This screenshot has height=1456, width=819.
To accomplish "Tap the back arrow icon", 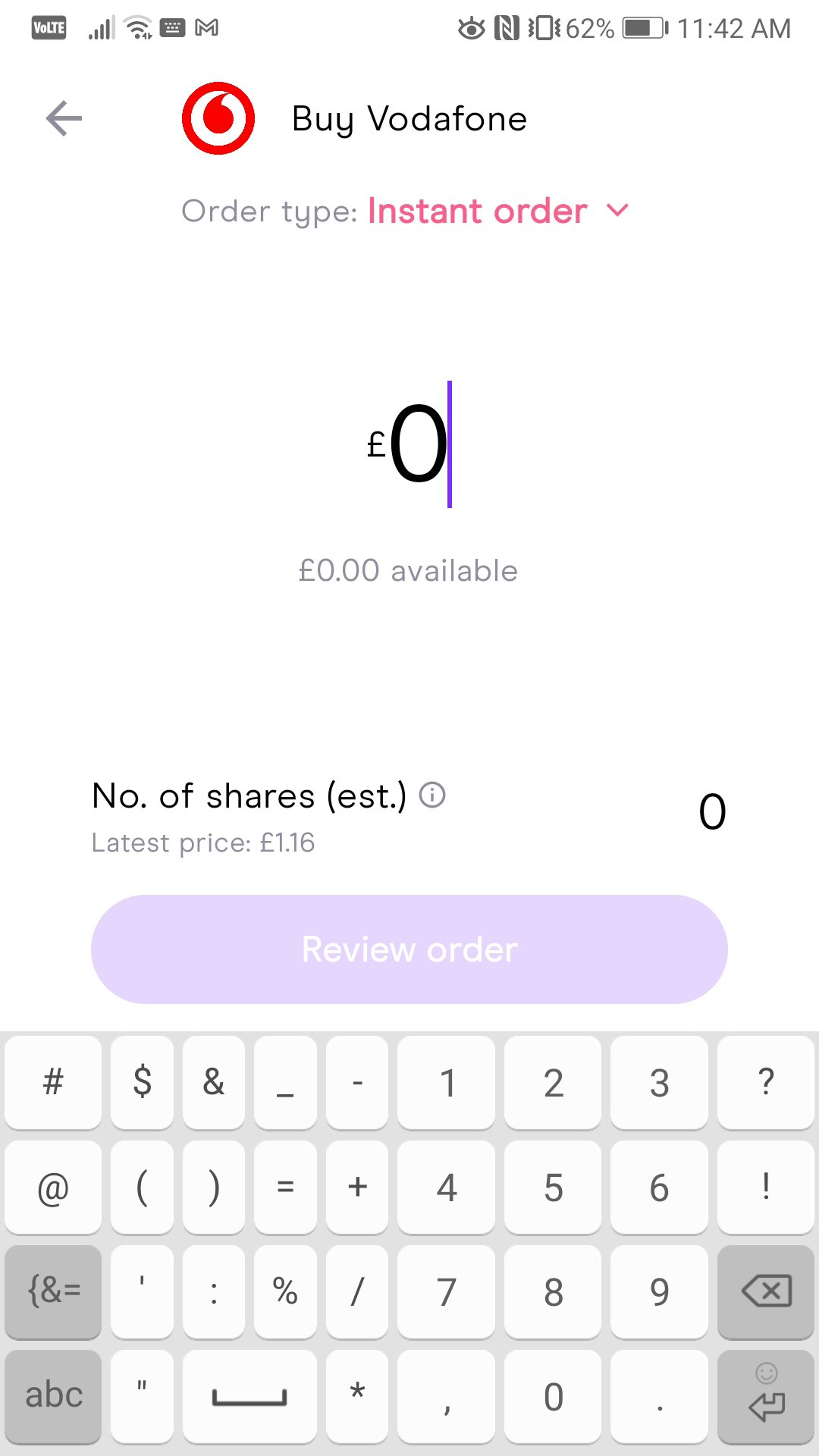I will (64, 118).
